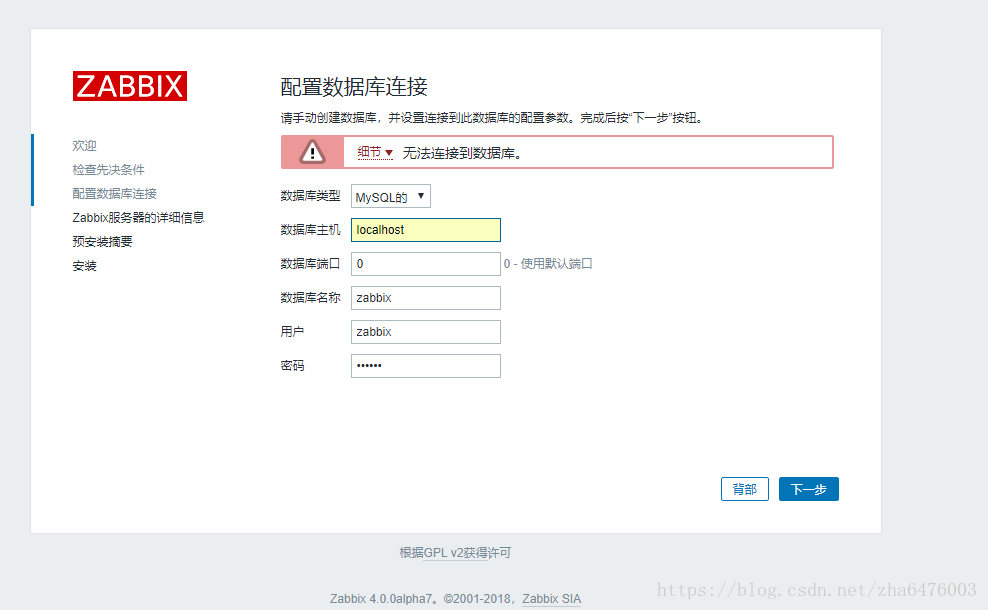Select the Zabbix服务器的详细信息 step
This screenshot has width=988, height=610.
tap(138, 217)
